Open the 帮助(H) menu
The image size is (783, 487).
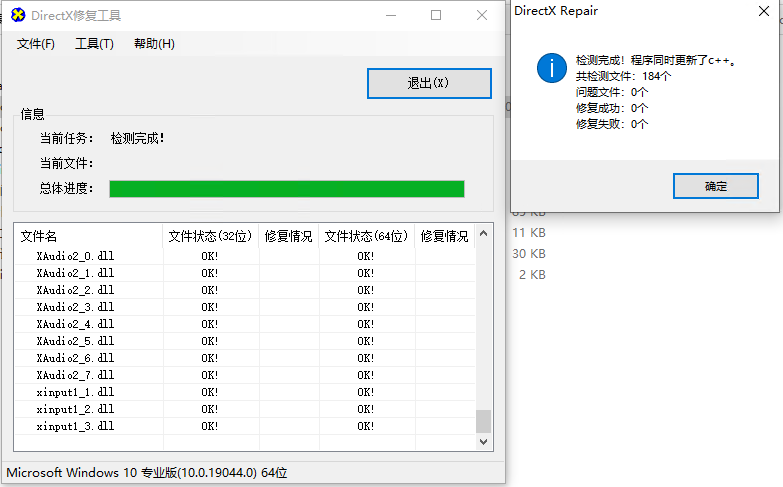(154, 44)
